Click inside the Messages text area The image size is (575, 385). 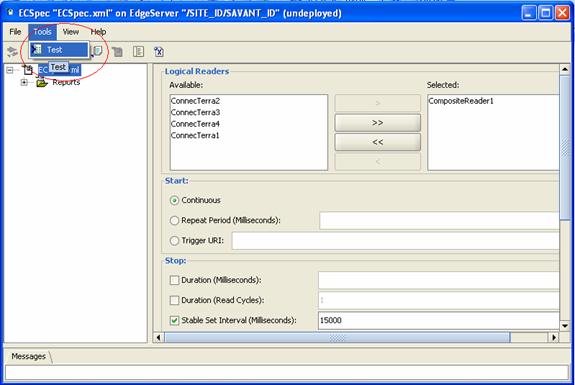[x=287, y=373]
